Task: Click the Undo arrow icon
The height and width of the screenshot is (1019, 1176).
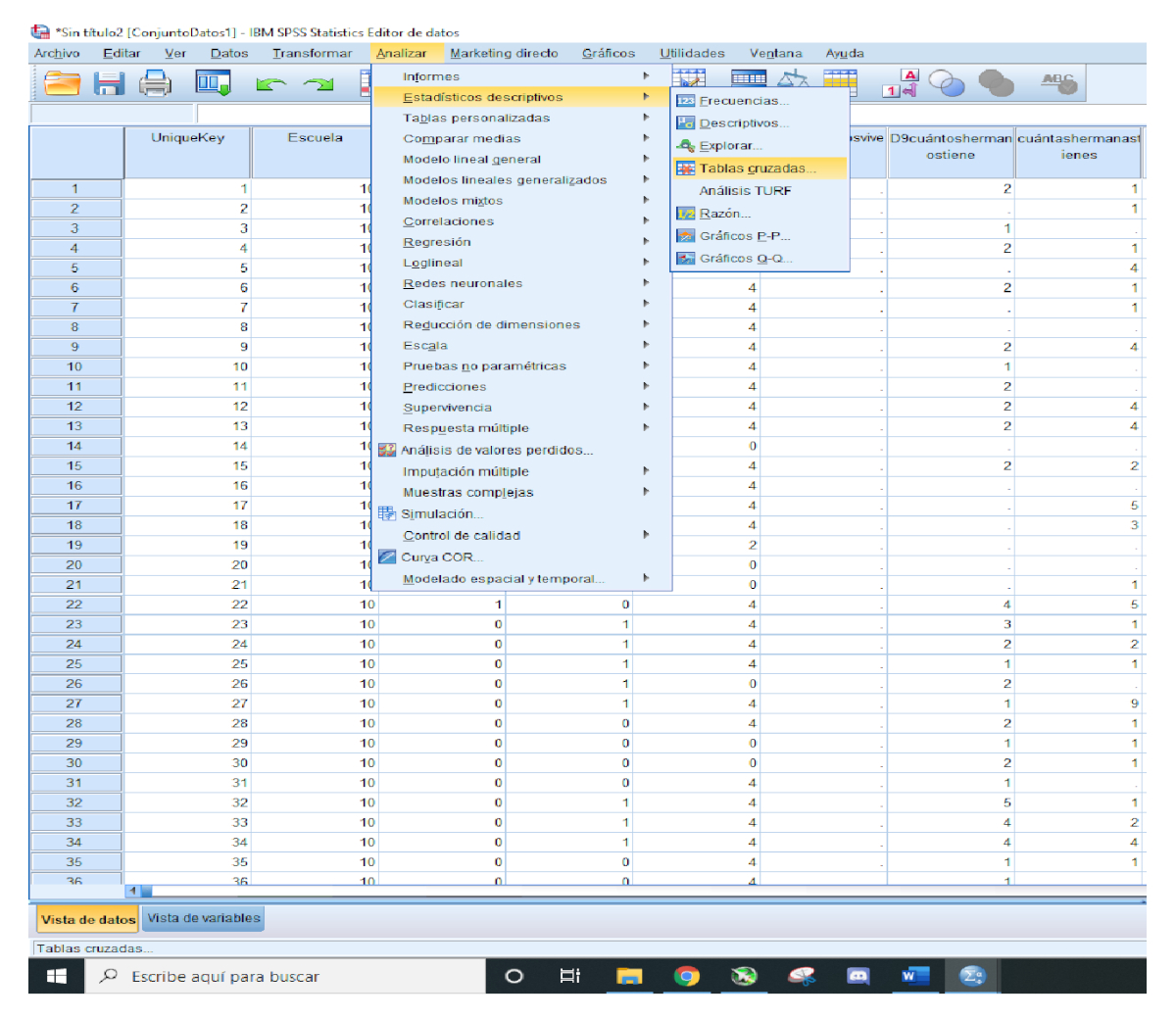Action: point(269,85)
